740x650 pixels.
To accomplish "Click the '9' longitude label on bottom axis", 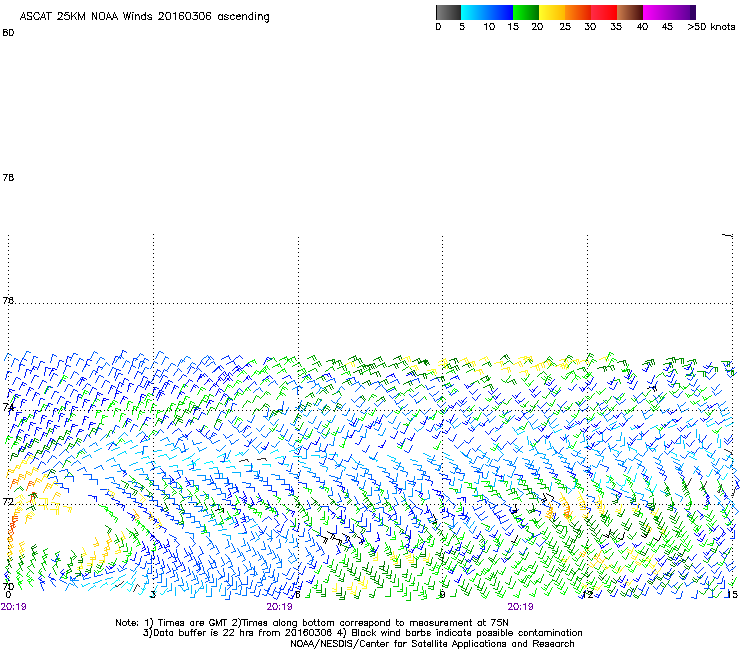I will point(442,595).
